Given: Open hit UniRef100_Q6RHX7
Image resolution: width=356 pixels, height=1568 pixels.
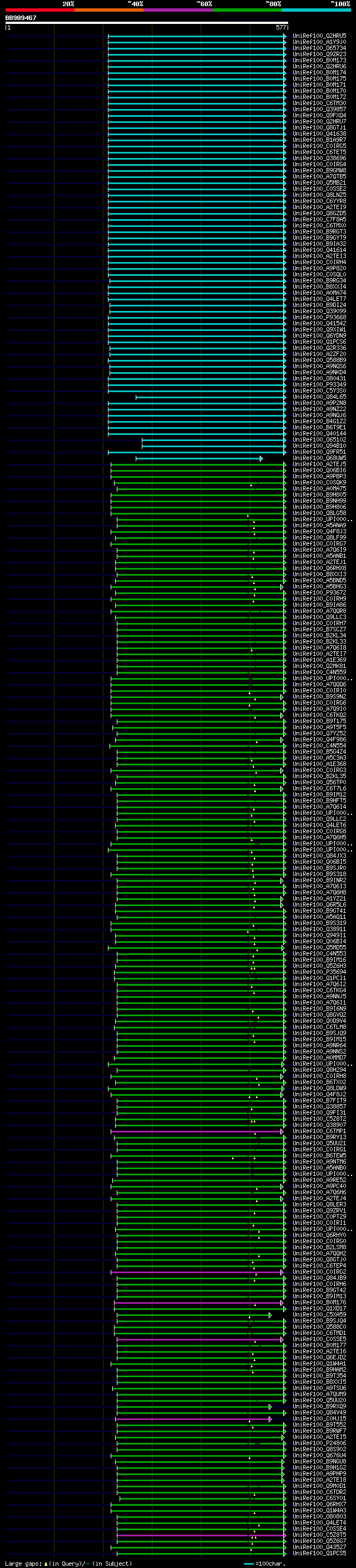Looking at the screenshot, I should pos(319,1505).
